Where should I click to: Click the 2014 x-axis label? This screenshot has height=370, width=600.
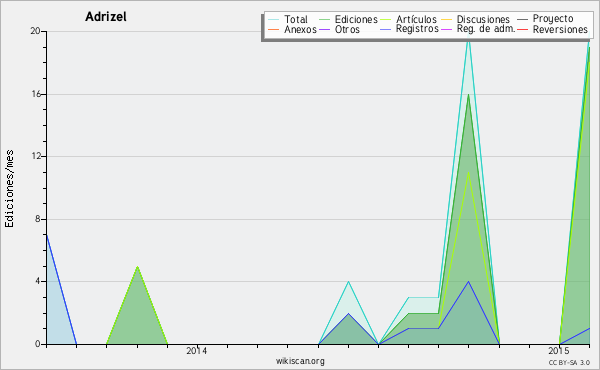click(x=197, y=350)
